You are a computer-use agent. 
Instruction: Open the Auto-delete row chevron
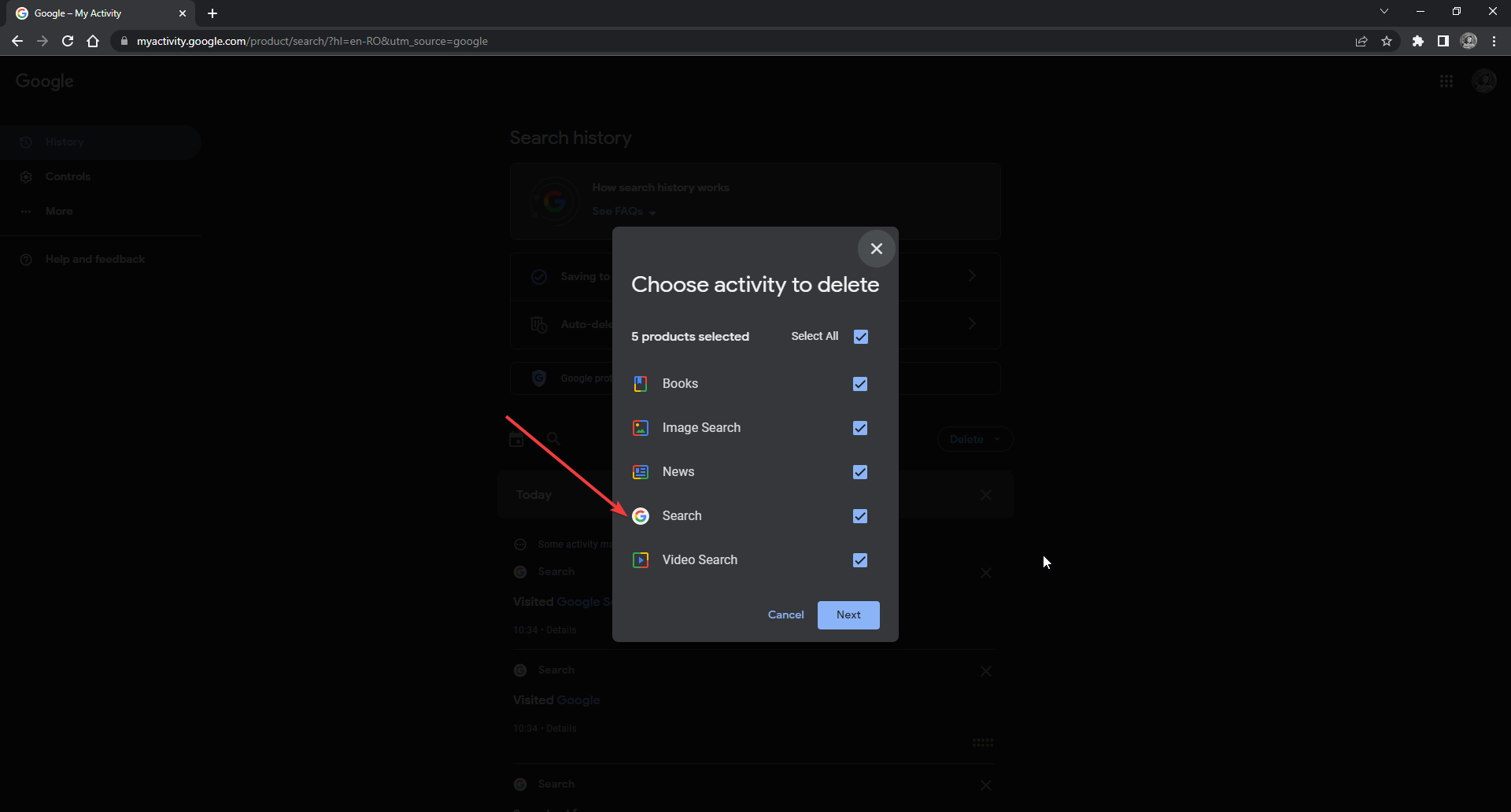point(972,323)
